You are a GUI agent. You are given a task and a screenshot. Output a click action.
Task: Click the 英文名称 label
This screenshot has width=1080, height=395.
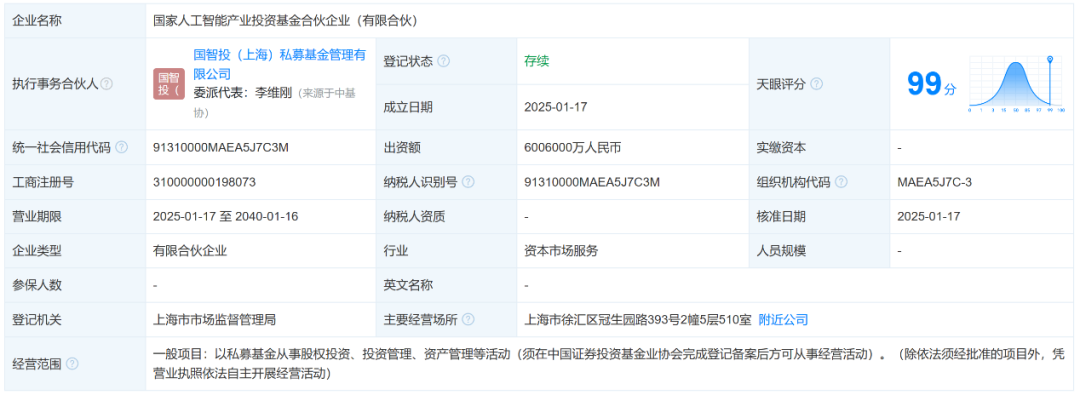(x=408, y=285)
